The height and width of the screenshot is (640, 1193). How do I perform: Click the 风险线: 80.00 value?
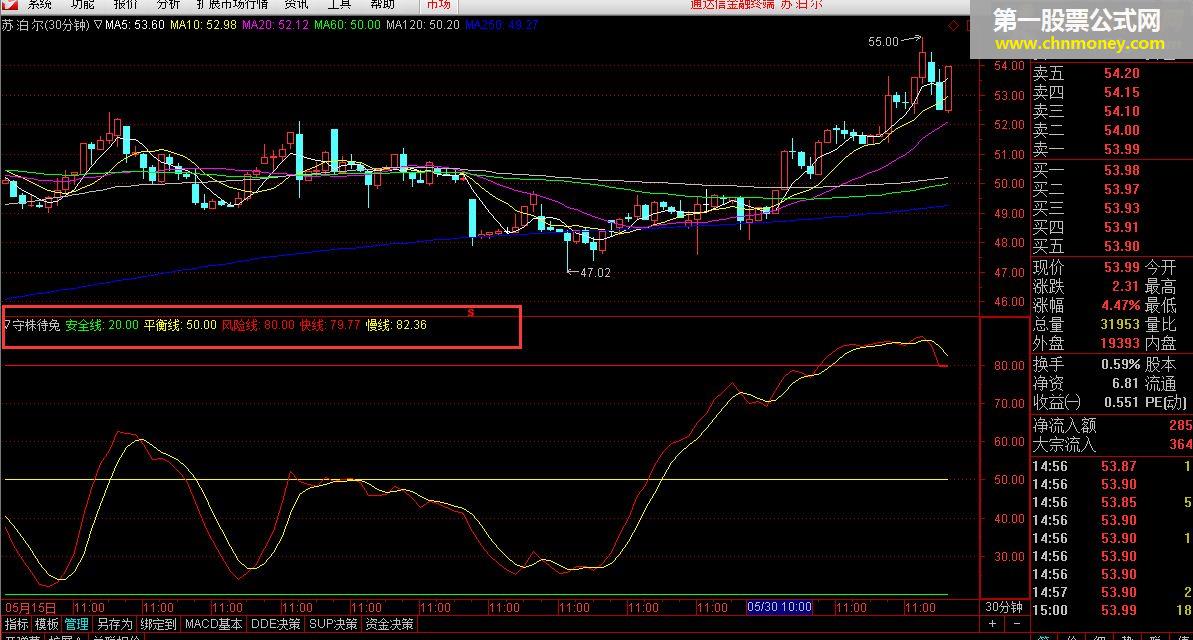pyautogui.click(x=258, y=325)
